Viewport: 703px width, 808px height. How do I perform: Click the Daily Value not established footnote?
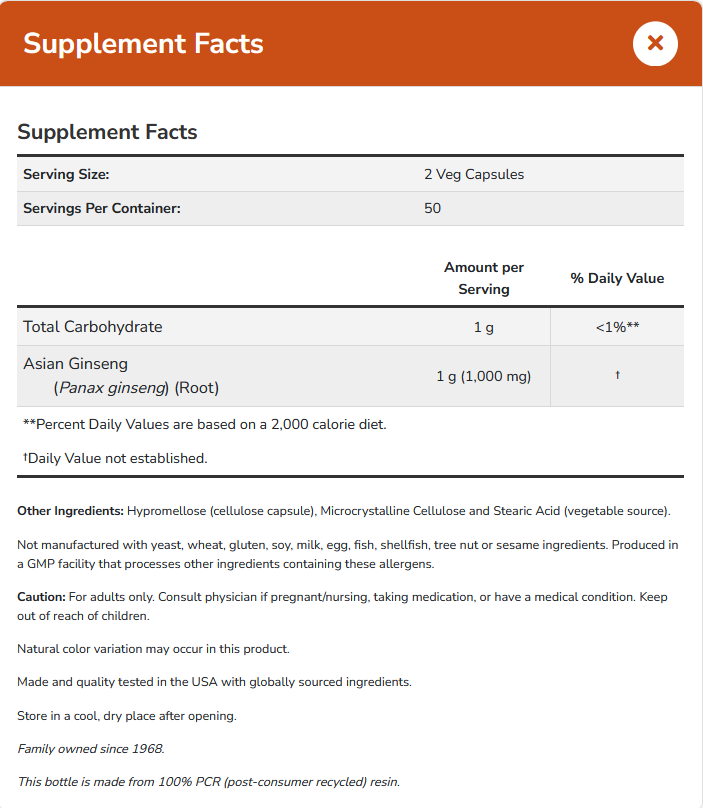[115, 458]
